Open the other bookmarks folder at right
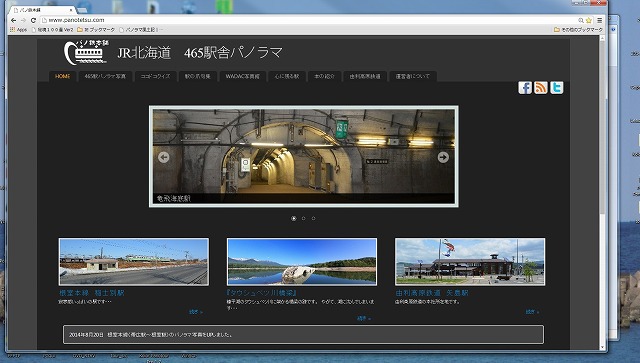 click(578, 29)
